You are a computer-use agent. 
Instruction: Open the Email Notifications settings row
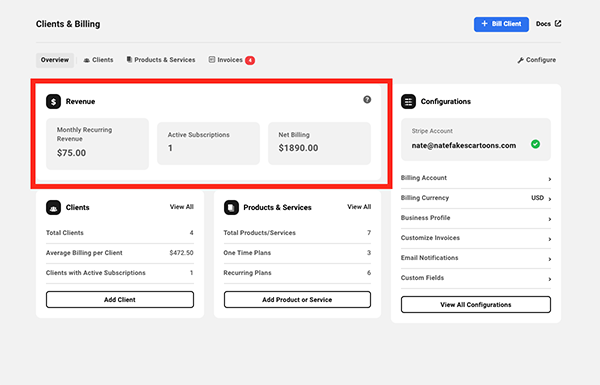point(476,258)
